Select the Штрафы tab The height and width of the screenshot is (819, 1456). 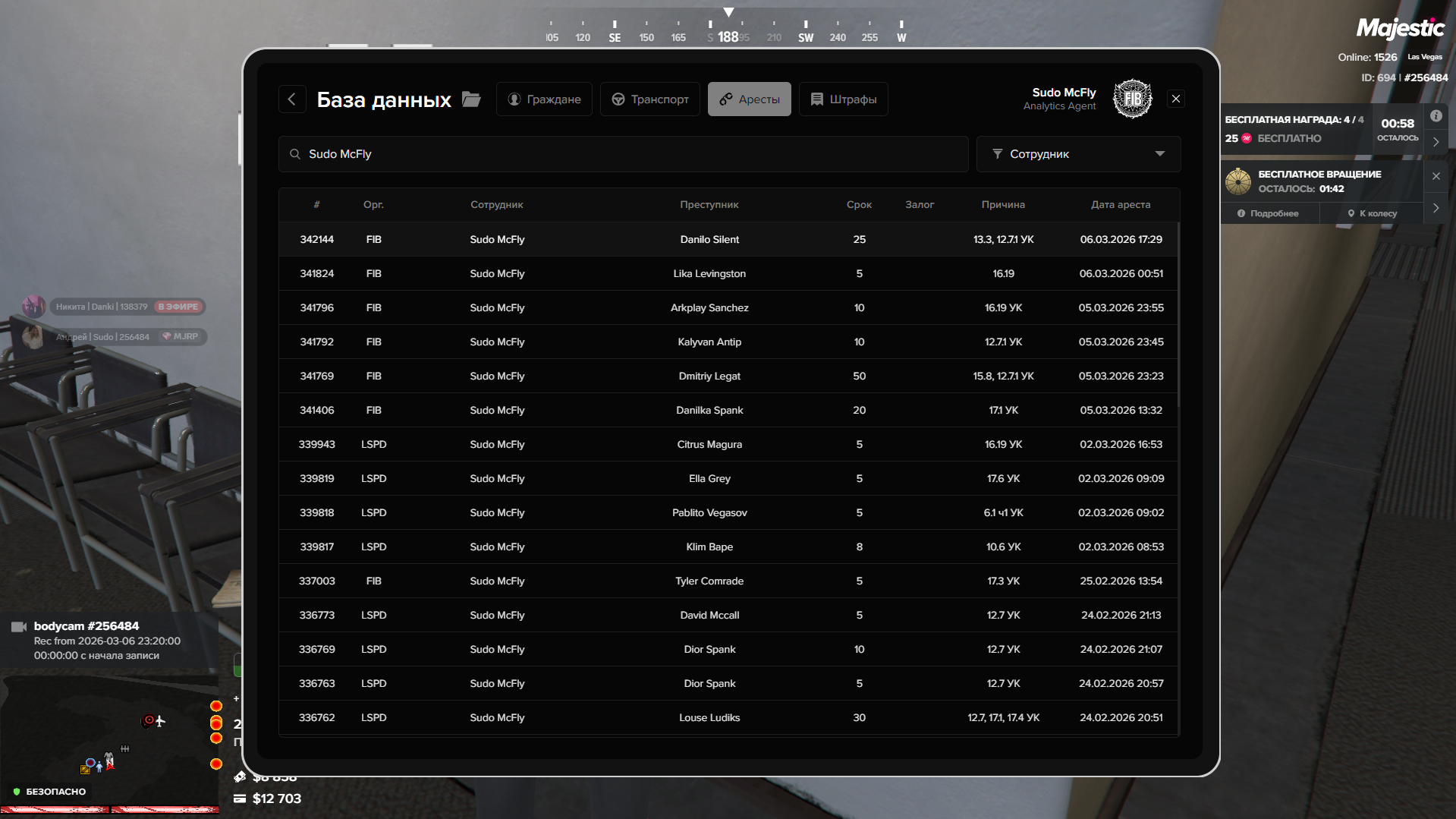click(843, 99)
